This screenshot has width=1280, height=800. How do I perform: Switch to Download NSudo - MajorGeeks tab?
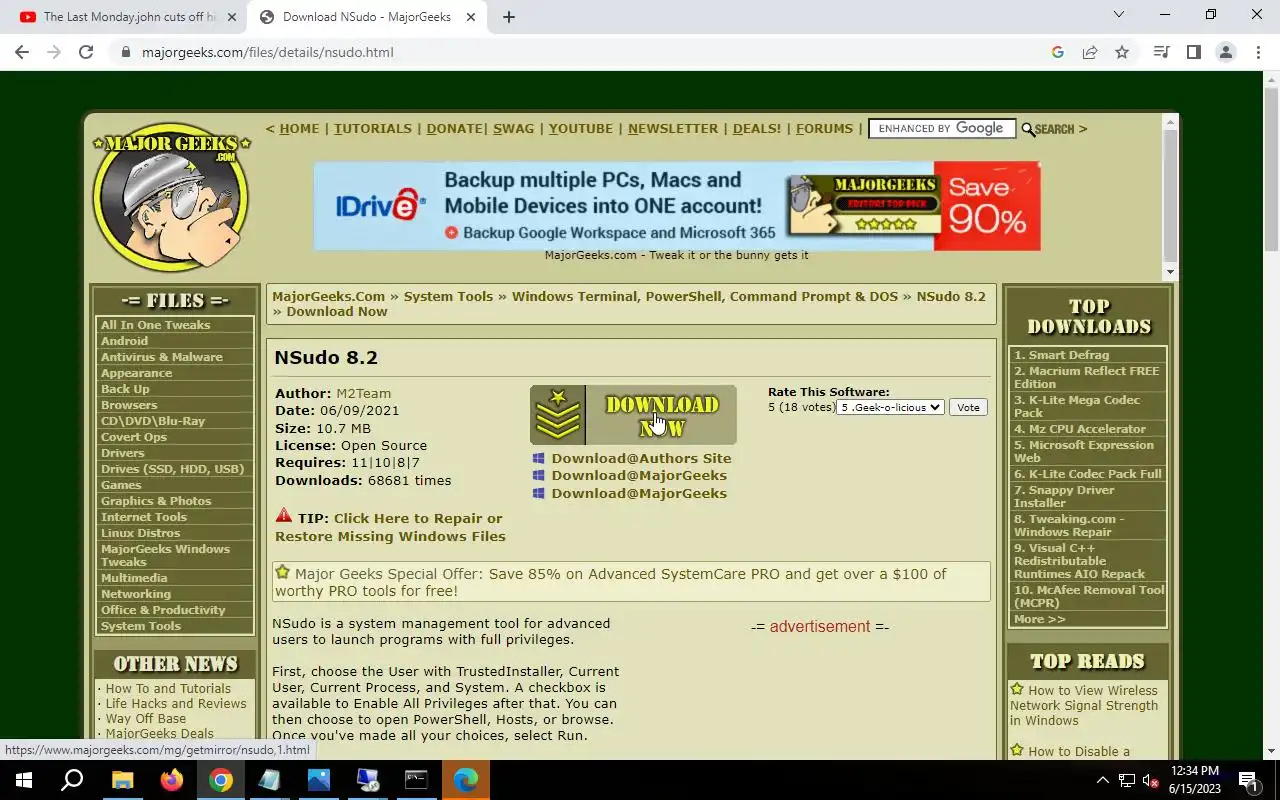coord(366,17)
